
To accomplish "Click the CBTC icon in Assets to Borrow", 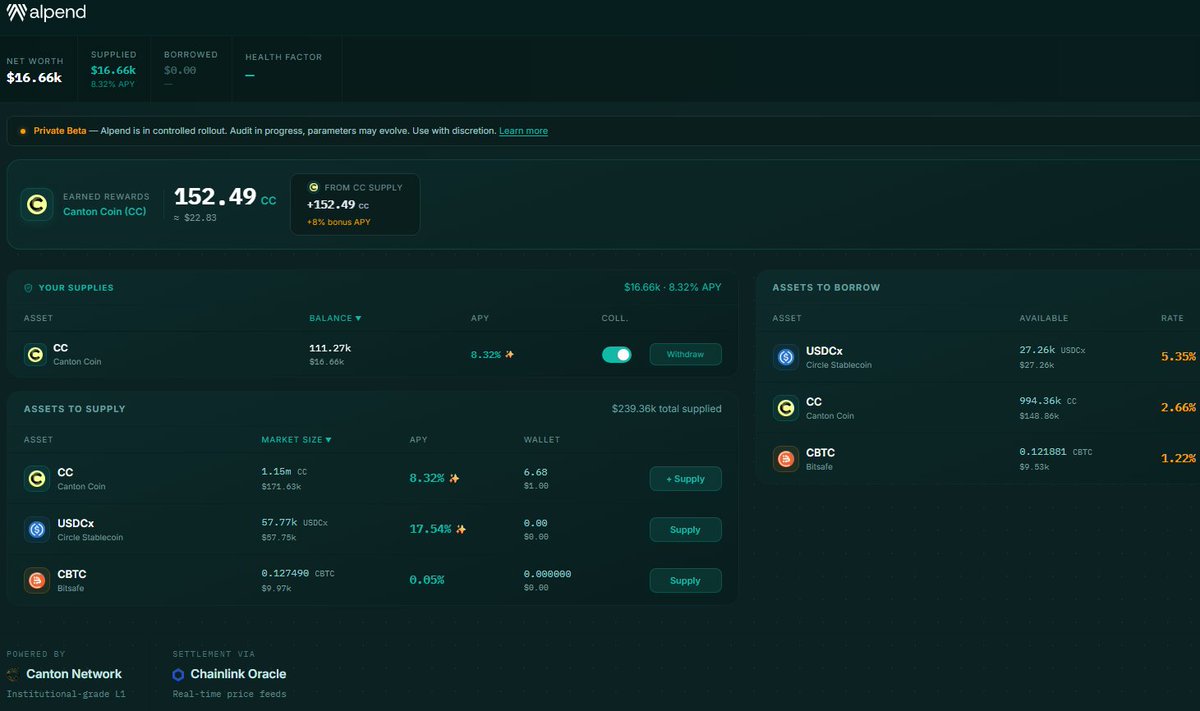I will coord(785,458).
